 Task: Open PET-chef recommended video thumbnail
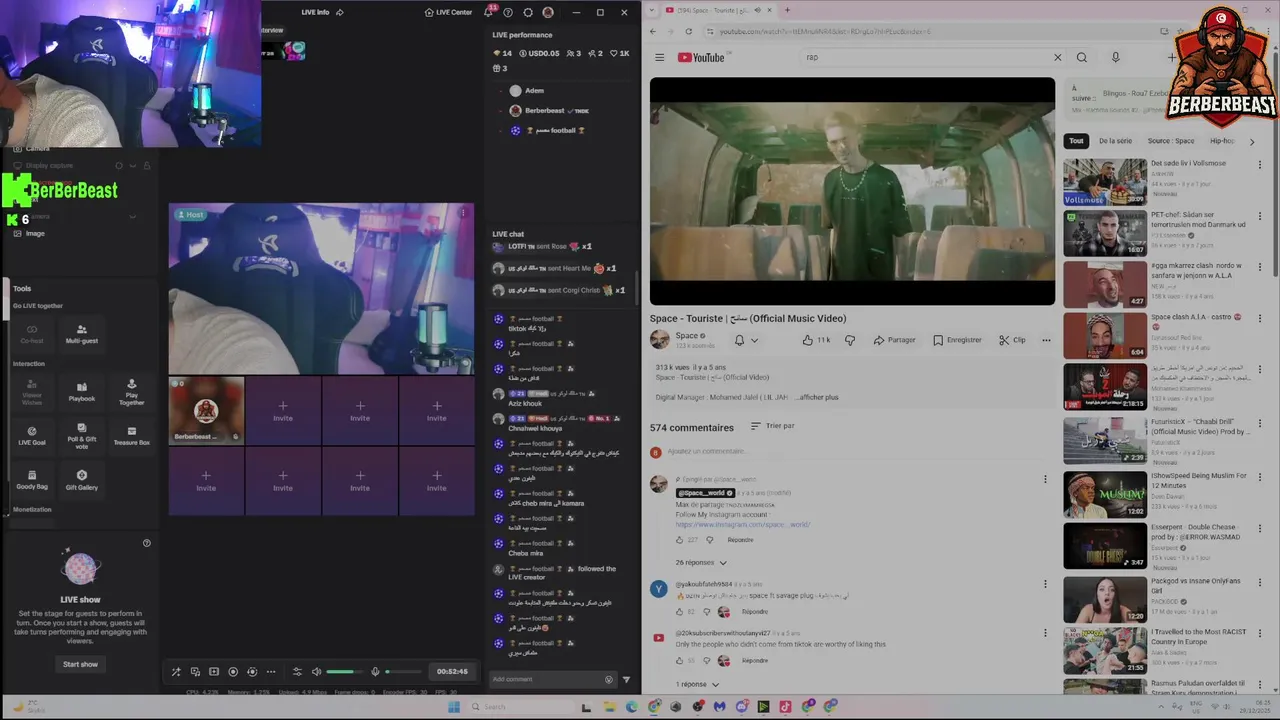point(1105,233)
